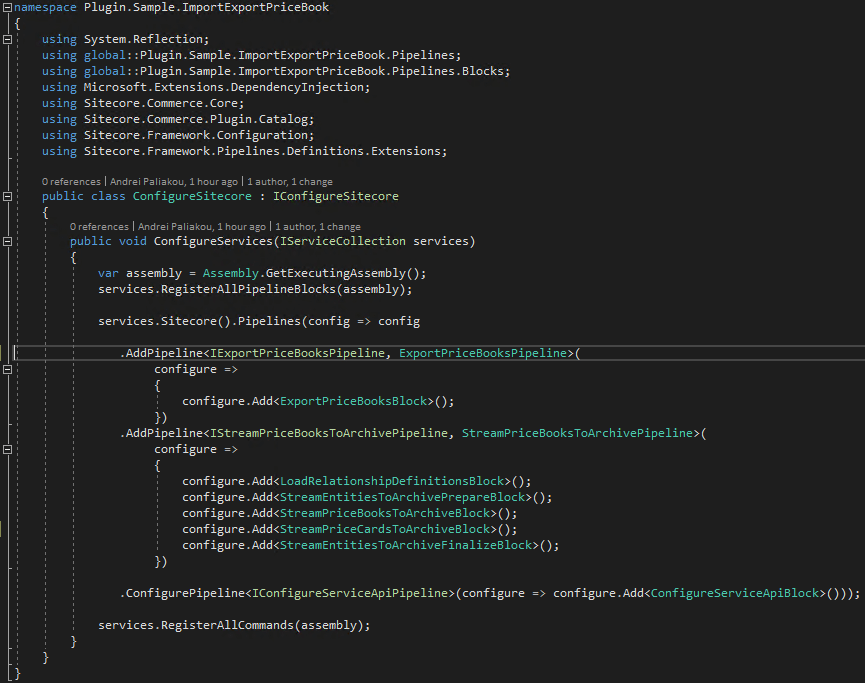This screenshot has height=683, width=865.
Task: Click author Andrei Paliakou CodeLens above class
Action: (174, 182)
